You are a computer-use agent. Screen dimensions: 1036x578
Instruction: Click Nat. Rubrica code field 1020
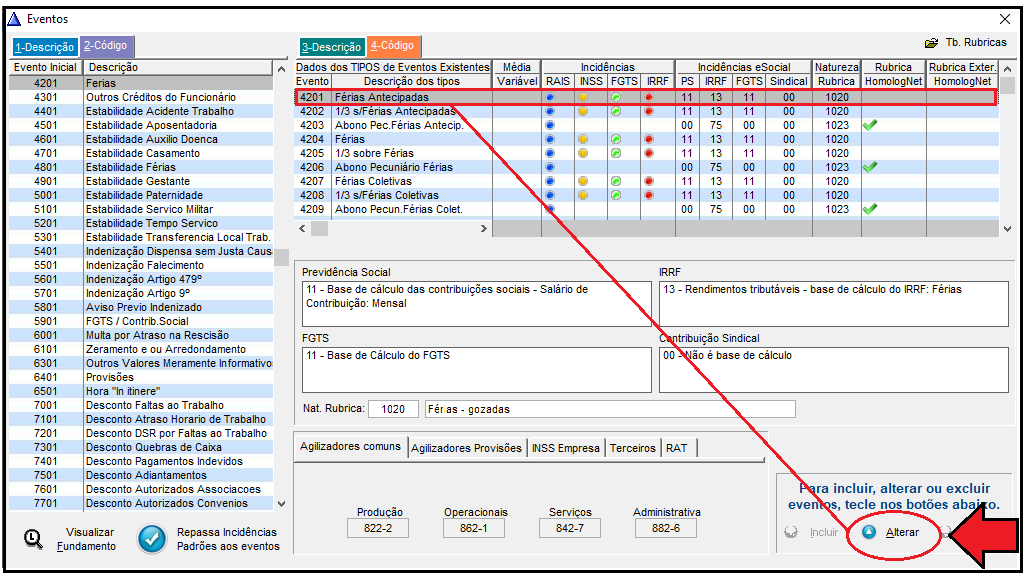(393, 409)
